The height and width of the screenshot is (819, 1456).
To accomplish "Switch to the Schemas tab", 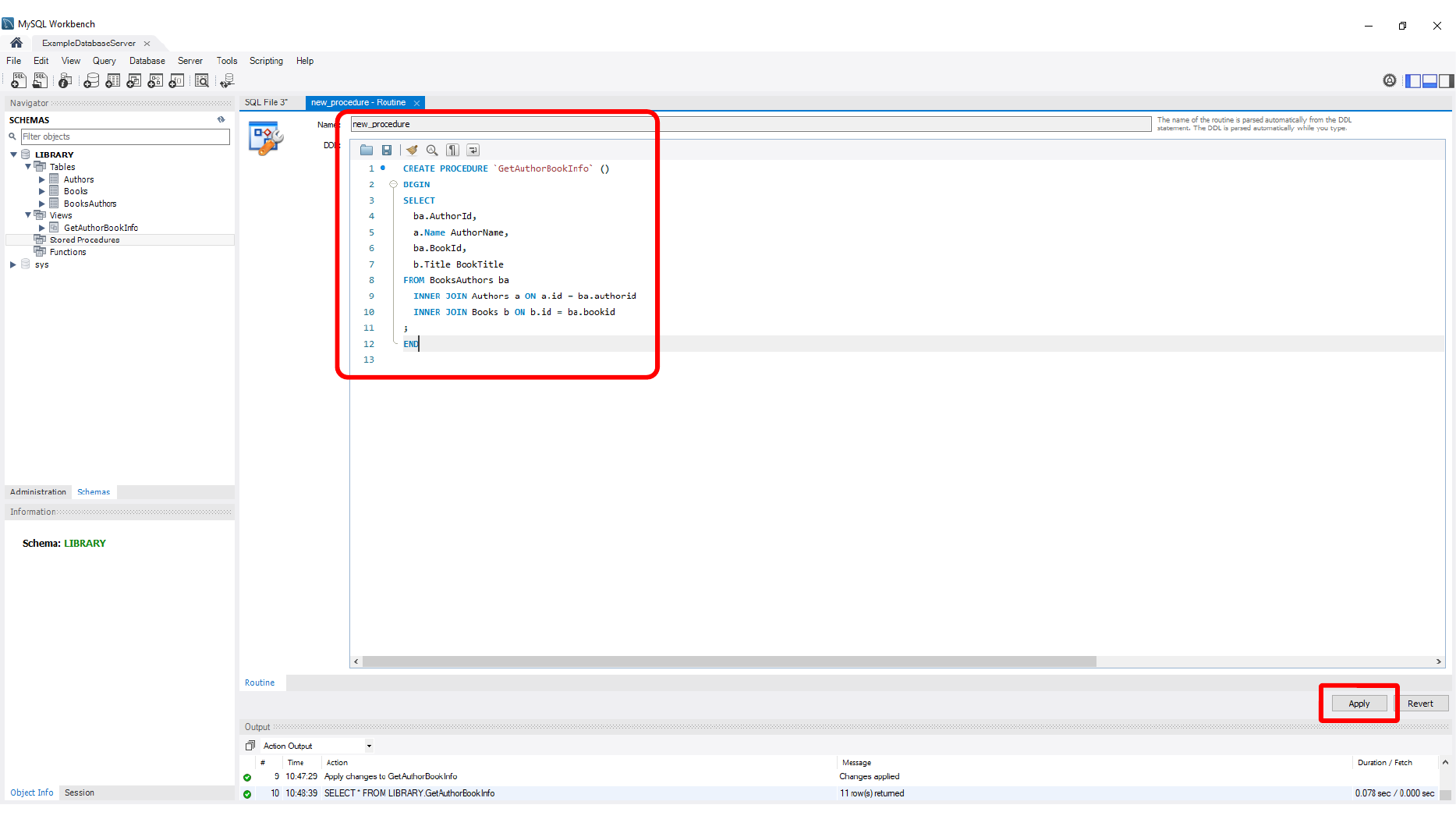I will 94,491.
